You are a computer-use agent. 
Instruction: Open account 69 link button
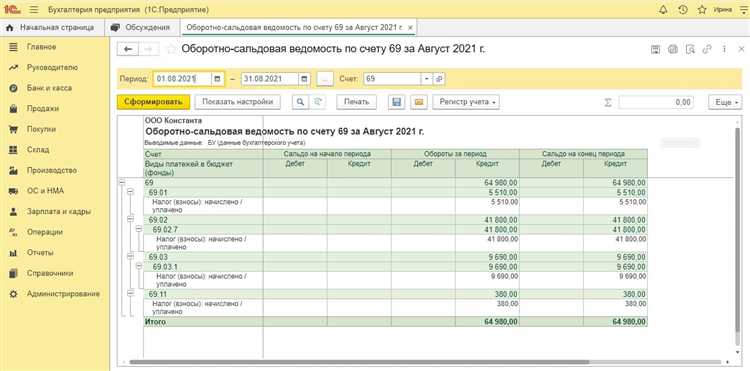pyautogui.click(x=439, y=79)
